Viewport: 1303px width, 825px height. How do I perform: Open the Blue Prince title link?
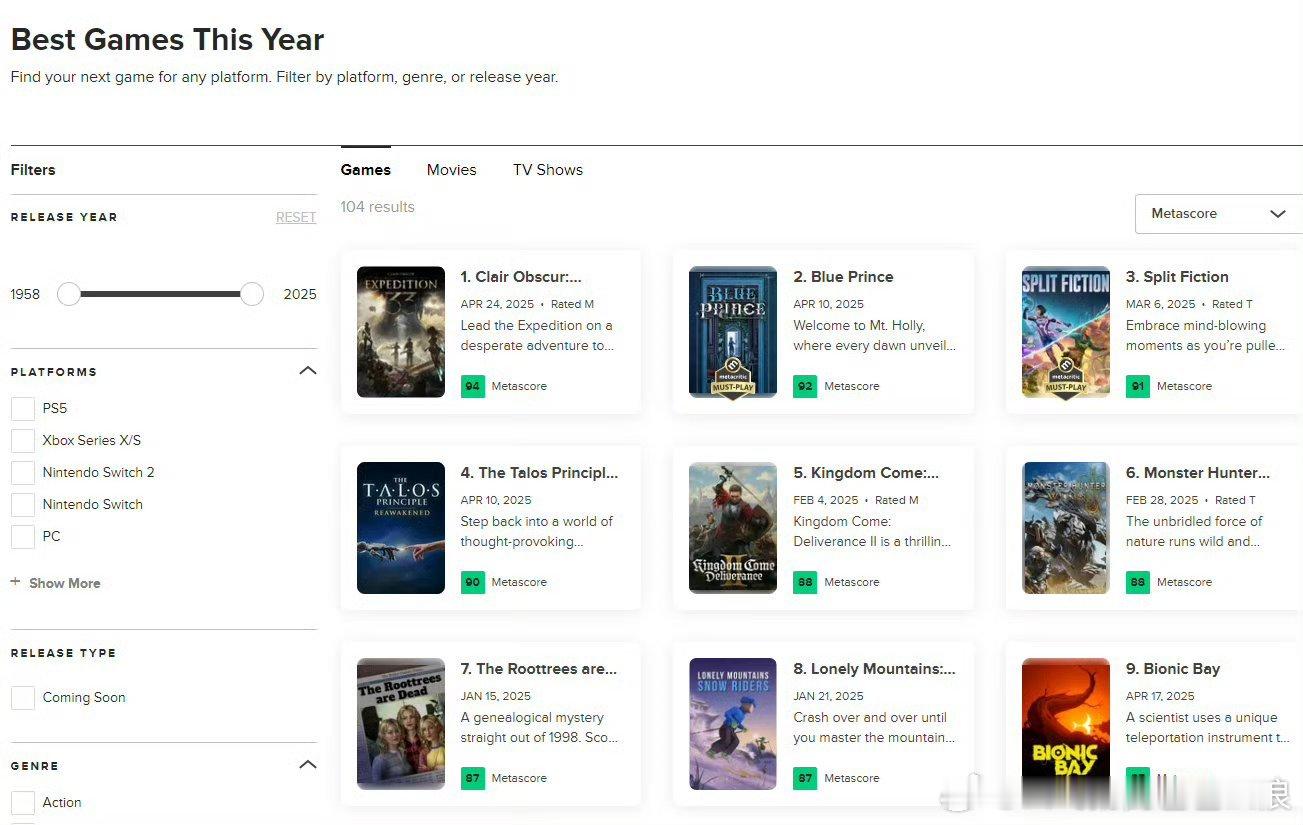844,277
